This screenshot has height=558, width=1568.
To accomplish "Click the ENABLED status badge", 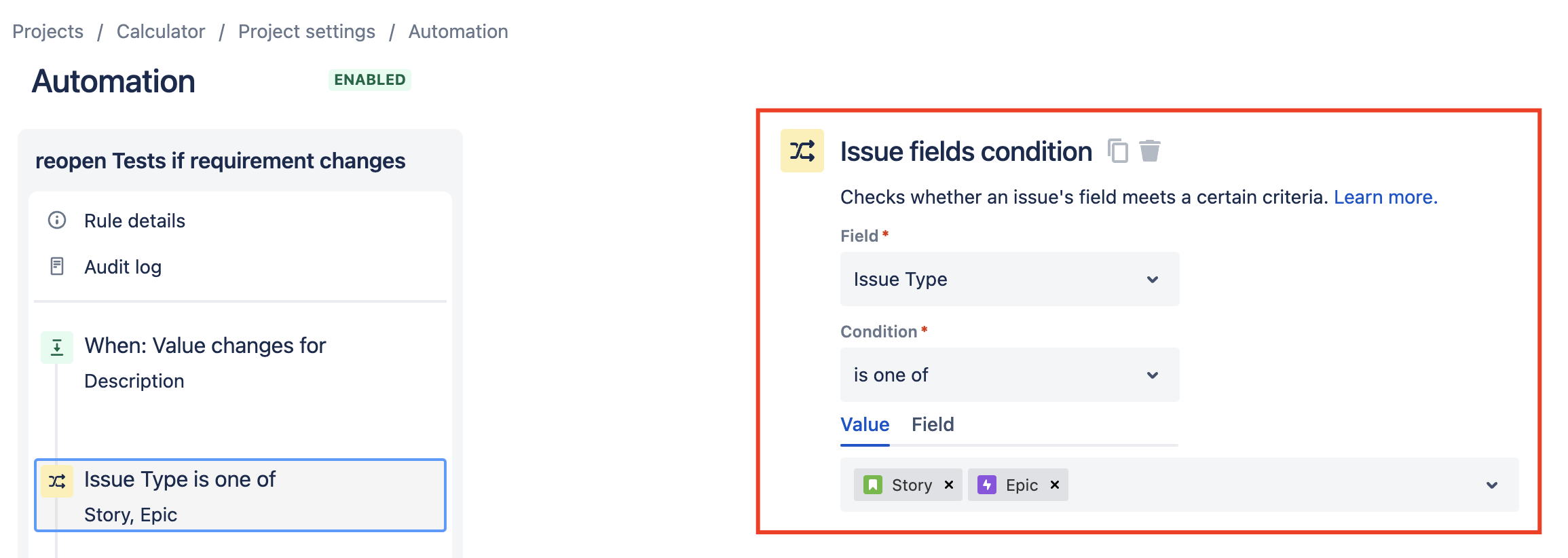I will coord(370,80).
